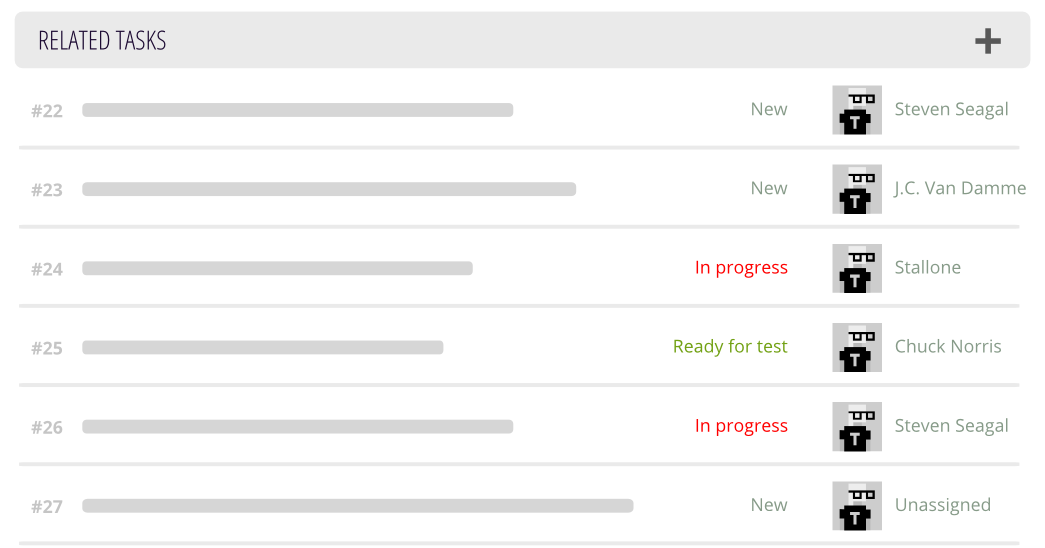Viewport: 1045px width, 548px height.
Task: Click 'J.C. Van Damme' assignee name
Action: click(x=959, y=189)
